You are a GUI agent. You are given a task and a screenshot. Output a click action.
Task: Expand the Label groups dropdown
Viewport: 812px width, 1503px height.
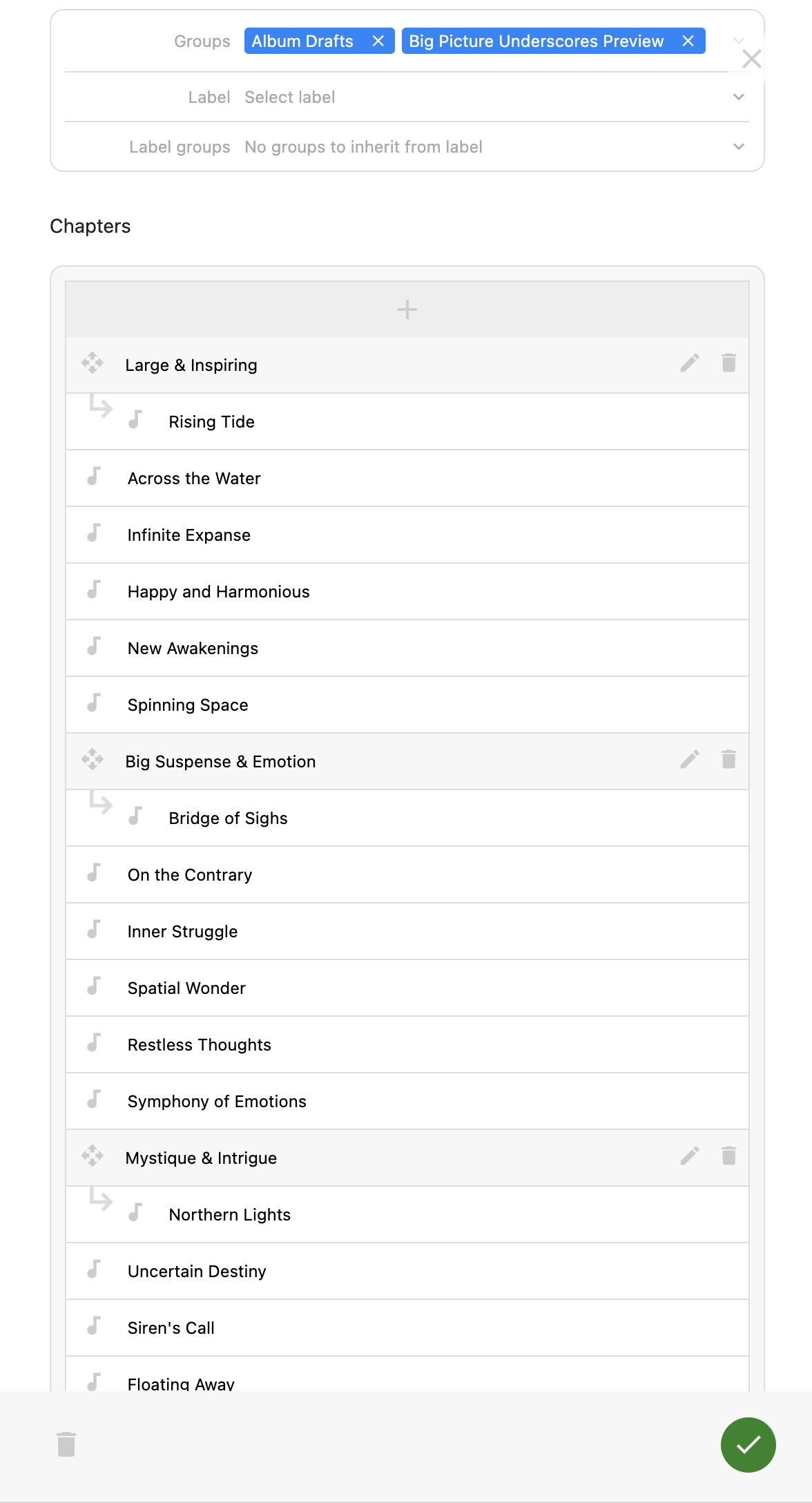407,147
